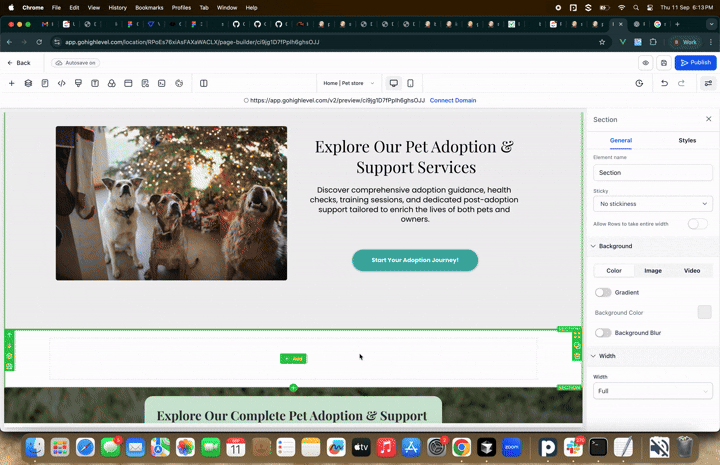
Task: Click the blue Publish button
Action: coord(695,62)
